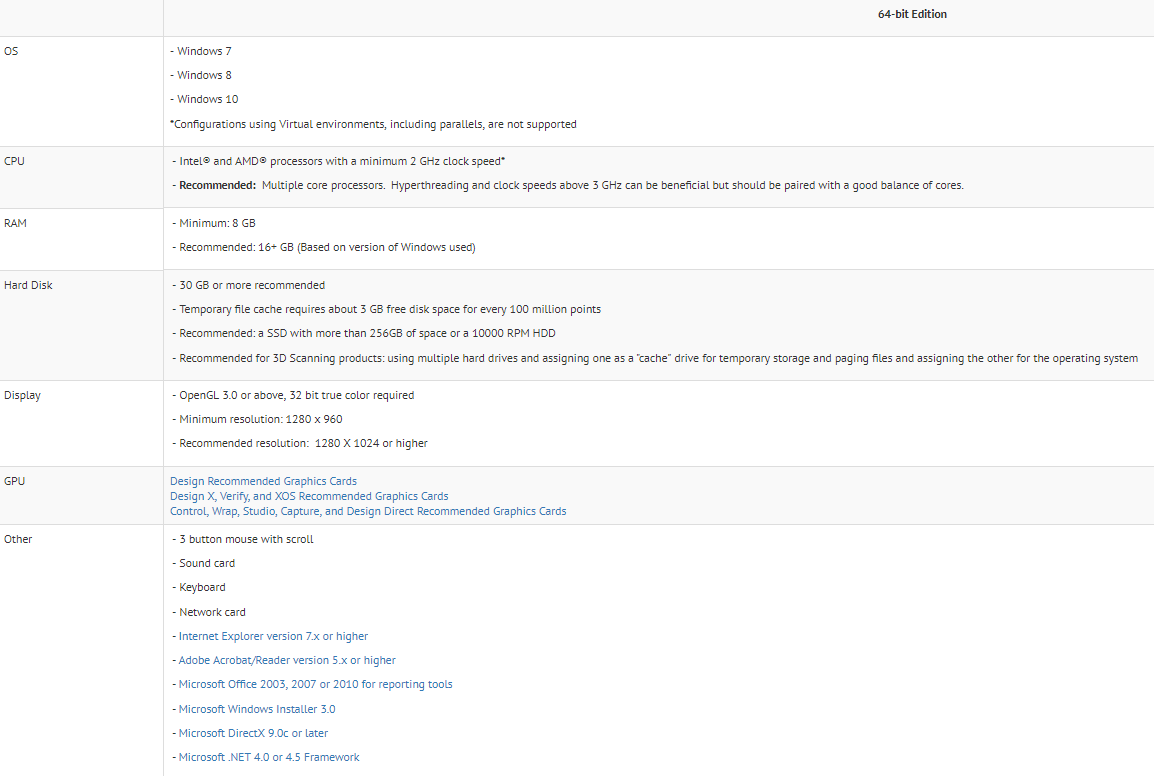The image size is (1154, 776).
Task: Click the Microsoft Windows Installer 3.0 link
Action: (x=257, y=709)
